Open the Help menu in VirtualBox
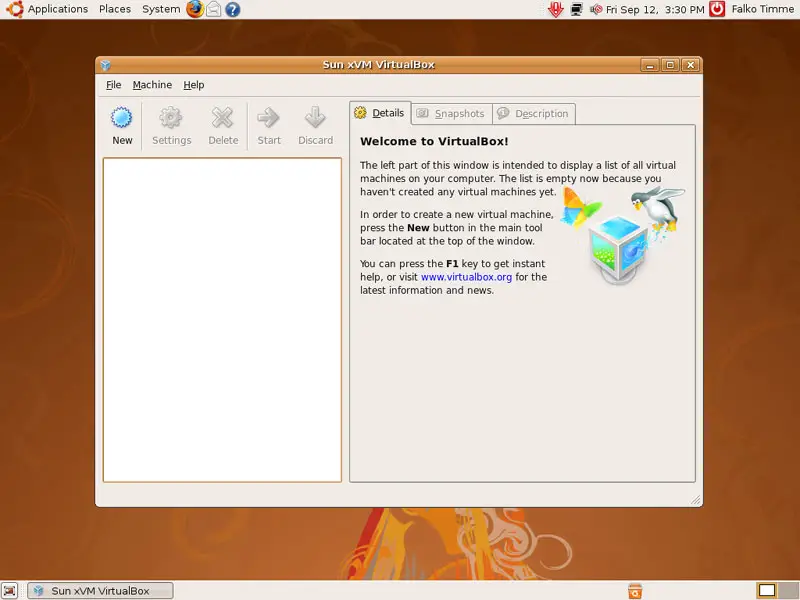 pos(193,85)
